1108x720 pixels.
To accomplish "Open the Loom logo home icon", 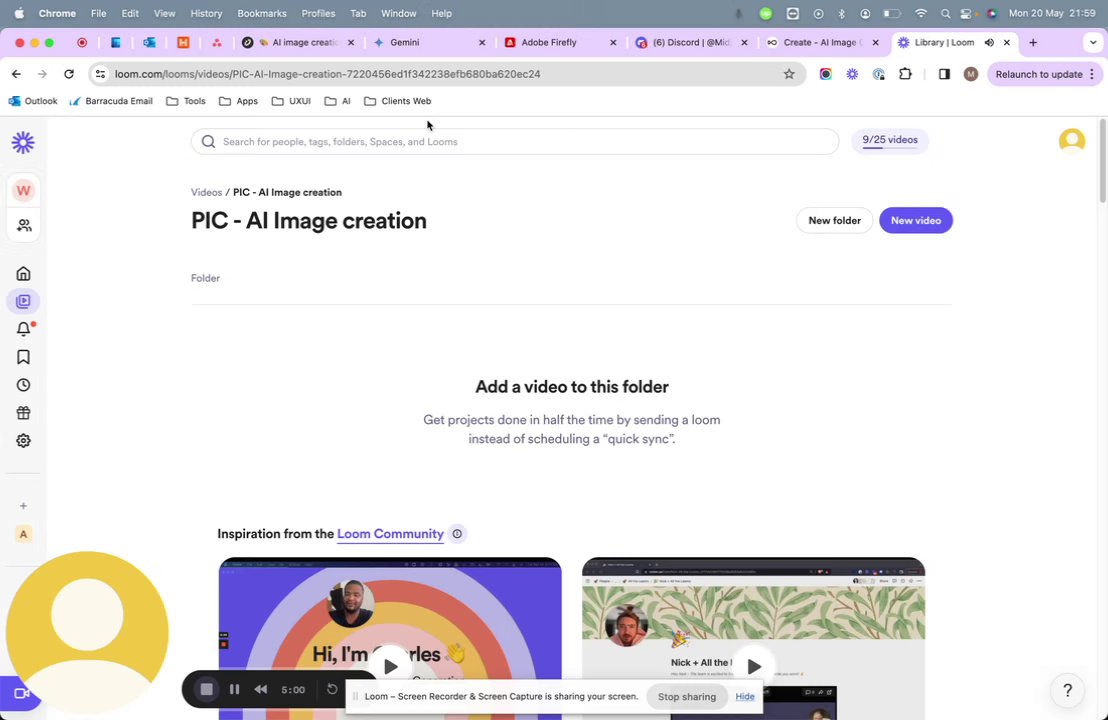I will pos(23,143).
